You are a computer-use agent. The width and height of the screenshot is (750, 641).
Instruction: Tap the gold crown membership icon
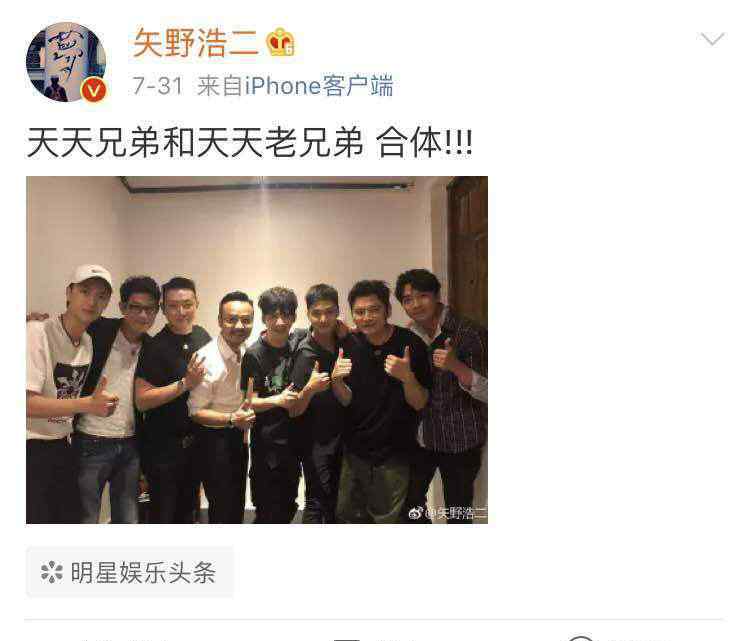click(281, 42)
